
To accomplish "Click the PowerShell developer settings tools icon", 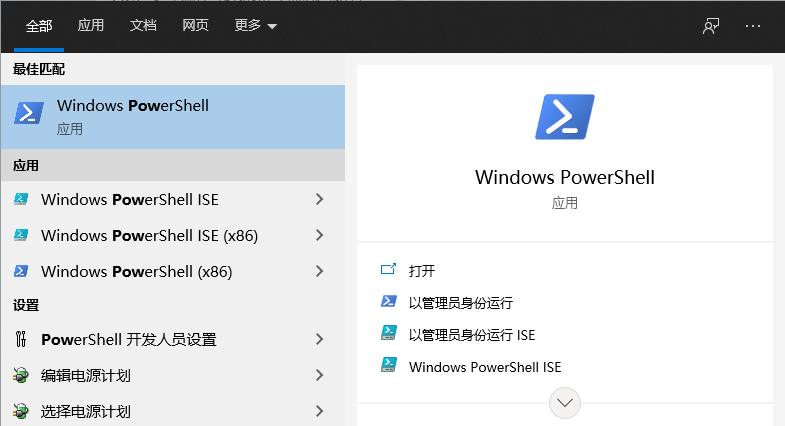I will (21, 339).
